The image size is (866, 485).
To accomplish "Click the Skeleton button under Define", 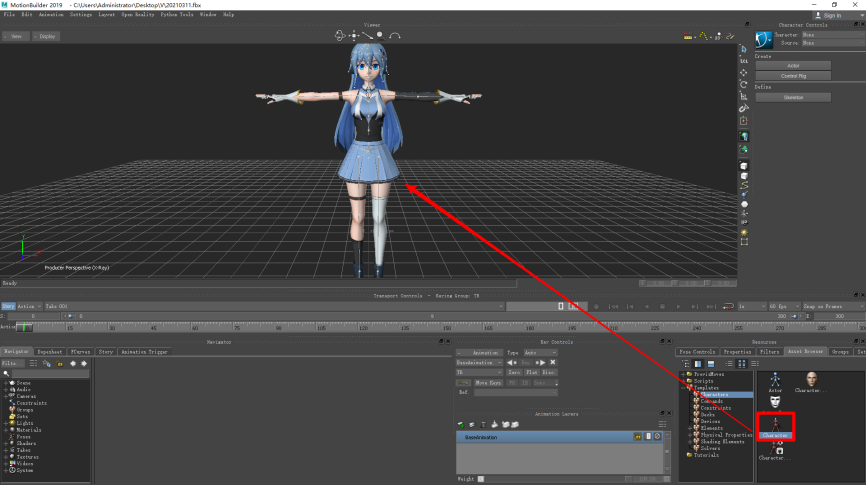I will point(793,97).
